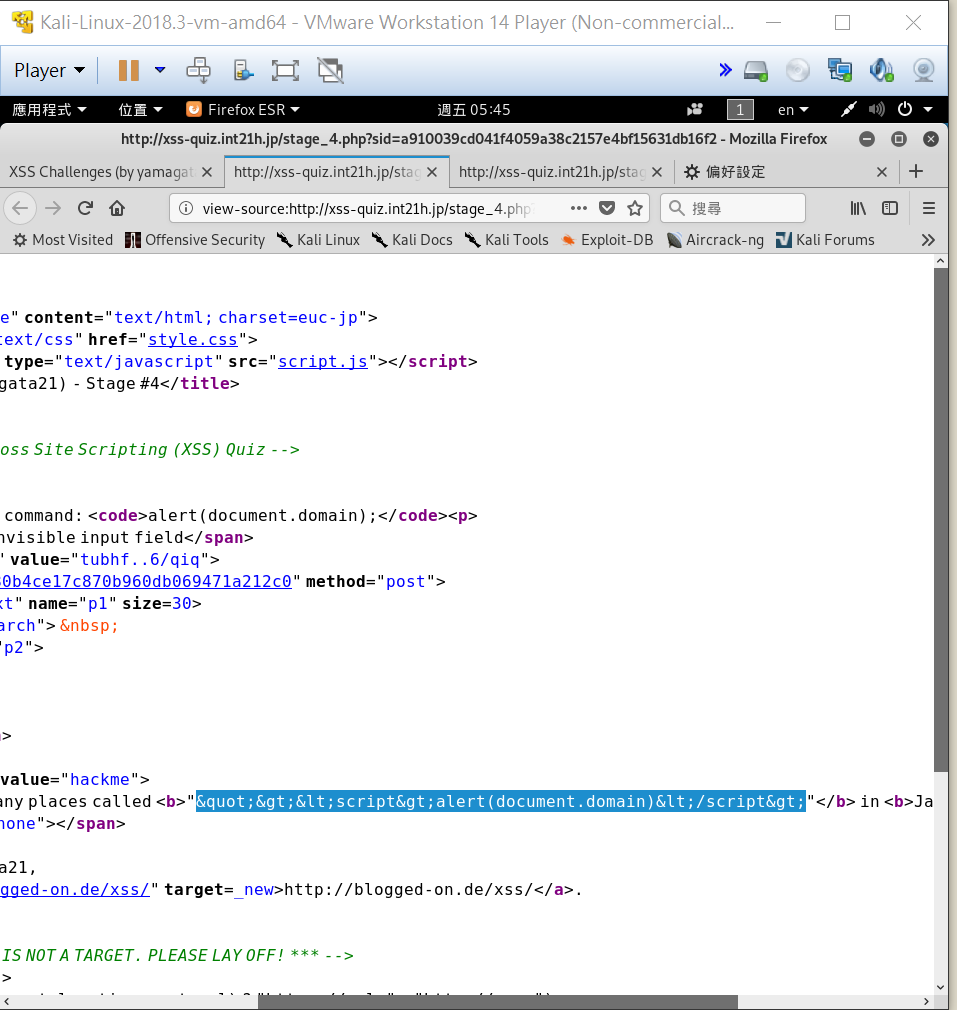Open script.js source link
The height and width of the screenshot is (1010, 957).
pos(323,361)
